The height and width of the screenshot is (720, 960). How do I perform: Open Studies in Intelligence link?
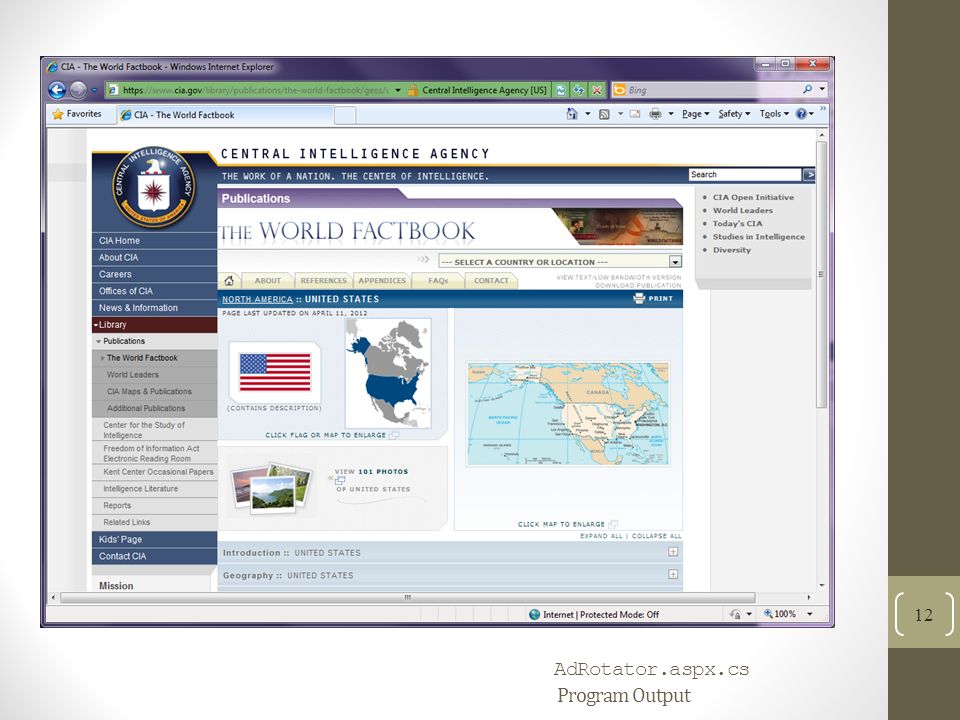pos(759,236)
